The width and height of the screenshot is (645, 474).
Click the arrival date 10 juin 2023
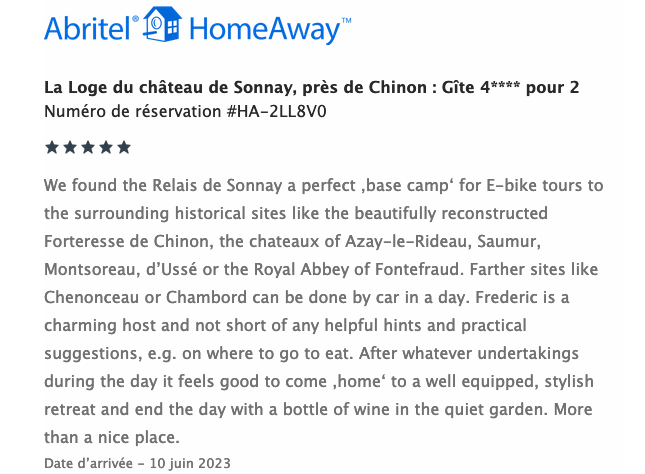click(190, 463)
